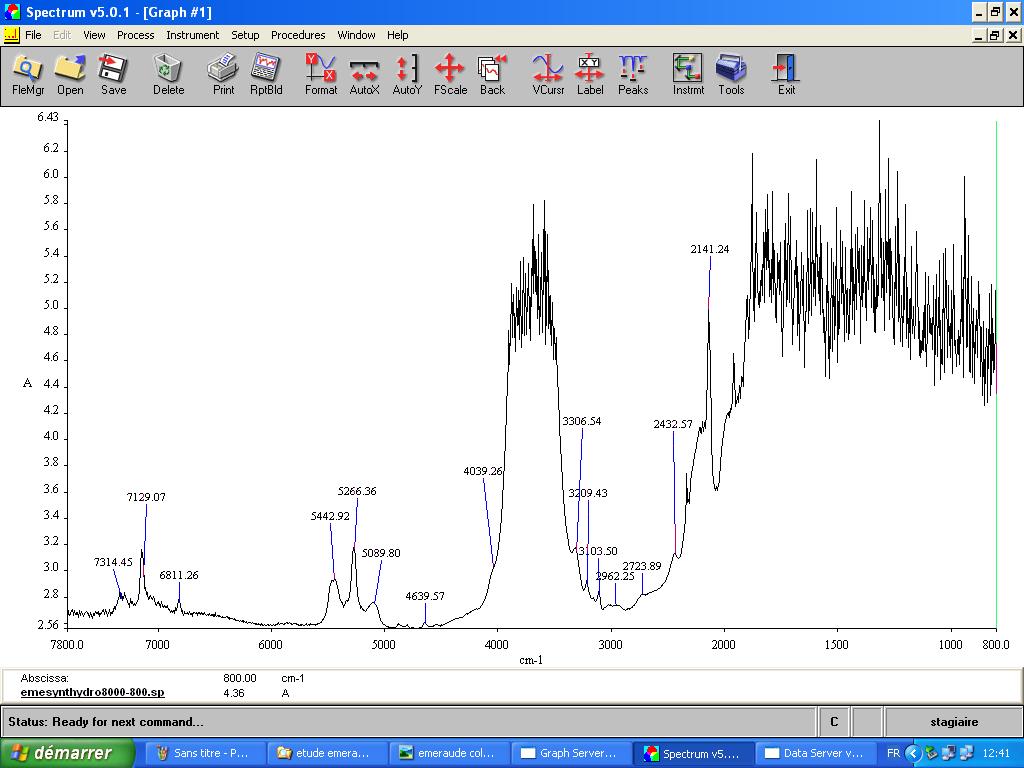Click the Open folder icon

[x=70, y=74]
